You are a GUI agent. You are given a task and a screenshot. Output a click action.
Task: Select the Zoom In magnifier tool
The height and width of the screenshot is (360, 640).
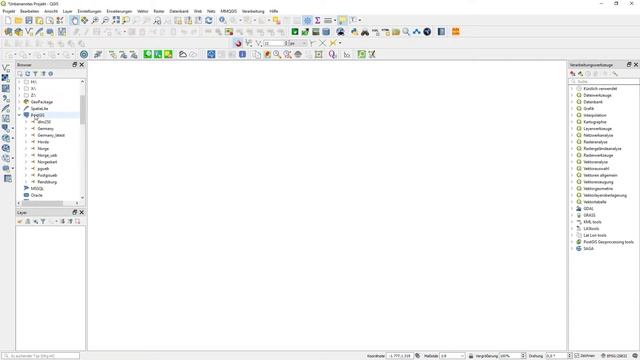pyautogui.click(x=95, y=20)
